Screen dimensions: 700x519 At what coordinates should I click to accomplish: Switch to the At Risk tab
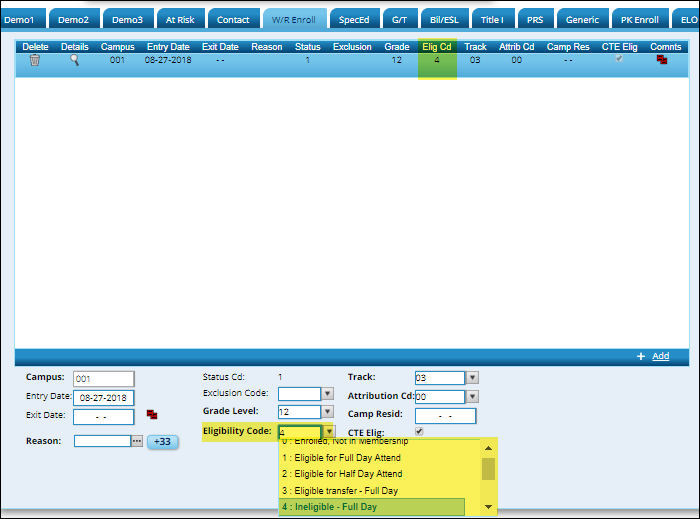pos(180,19)
